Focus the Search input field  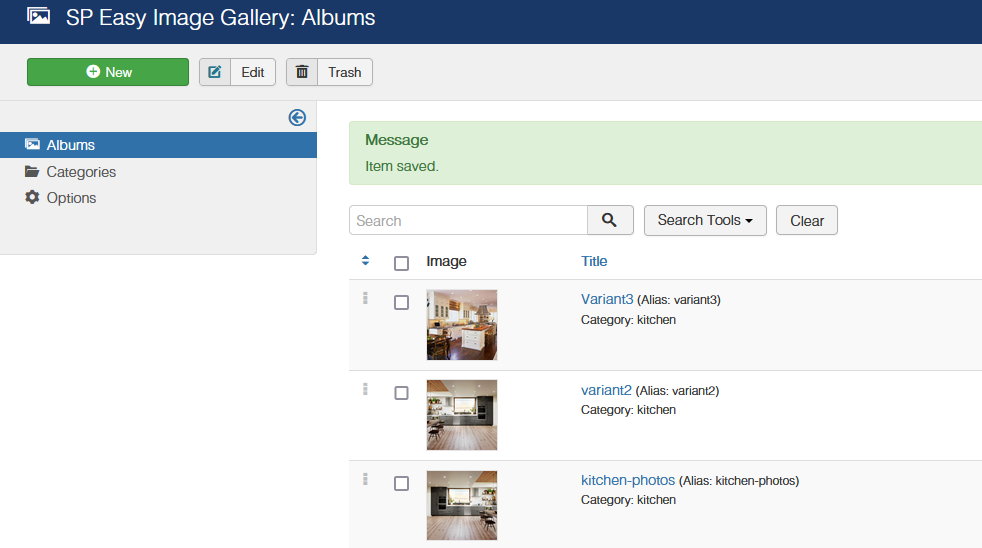468,220
